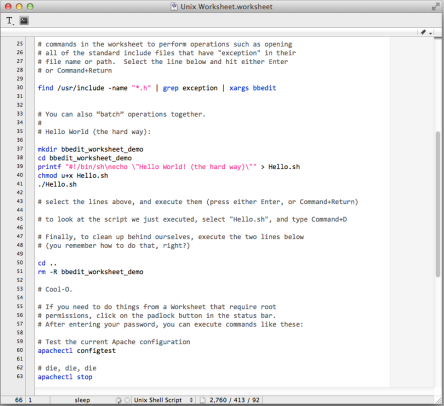This screenshot has height=406, width=444.
Task: Open the Unix Shell Script language popup
Action: pyautogui.click(x=163, y=400)
